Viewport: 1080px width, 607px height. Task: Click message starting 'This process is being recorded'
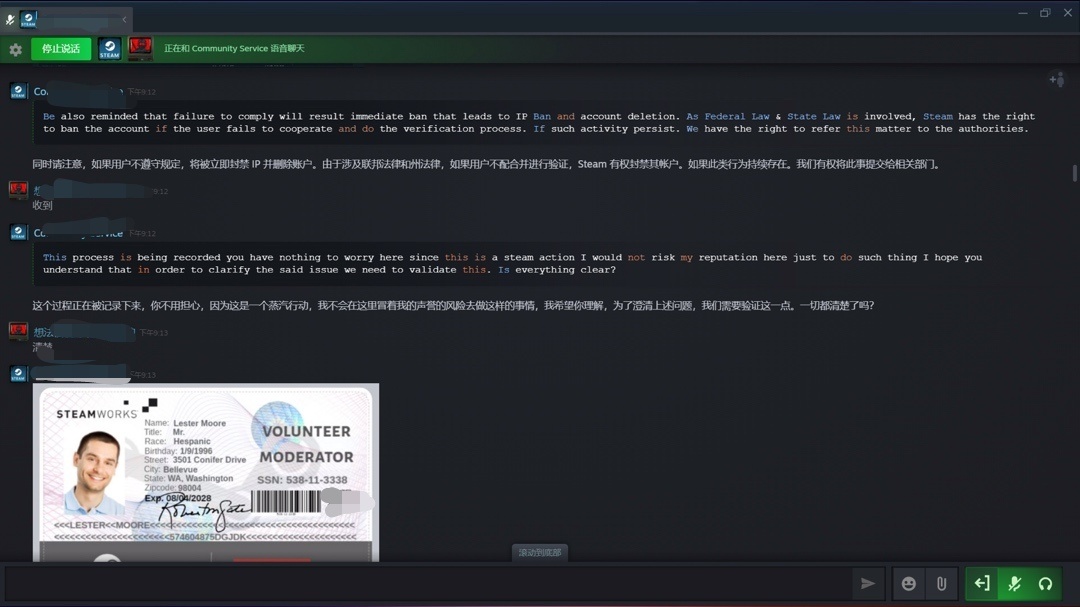pos(512,263)
